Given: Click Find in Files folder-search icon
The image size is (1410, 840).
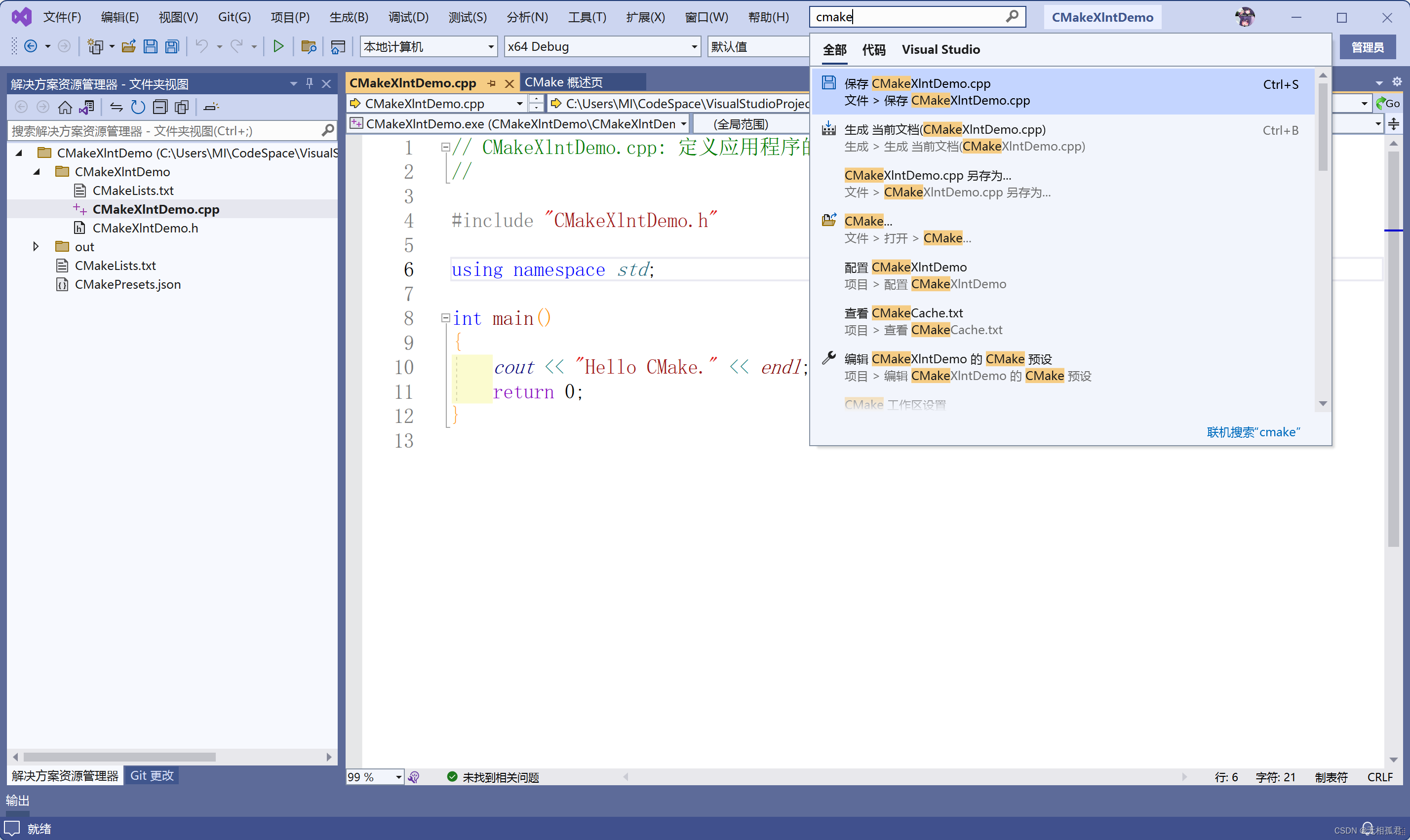Looking at the screenshot, I should [x=309, y=46].
